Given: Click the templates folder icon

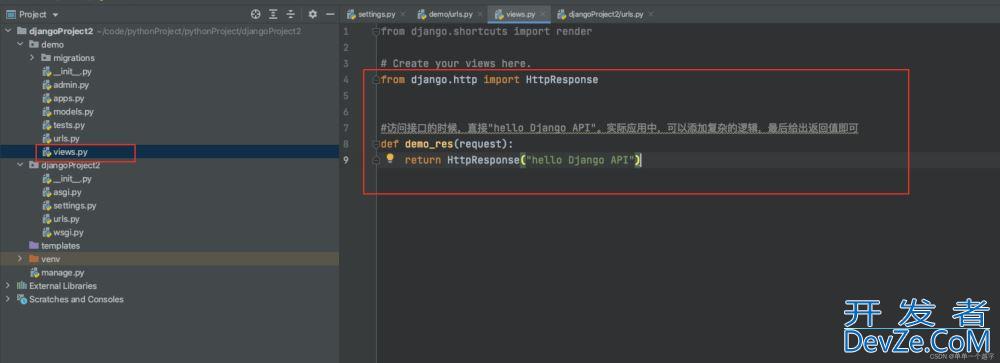Looking at the screenshot, I should point(34,246).
